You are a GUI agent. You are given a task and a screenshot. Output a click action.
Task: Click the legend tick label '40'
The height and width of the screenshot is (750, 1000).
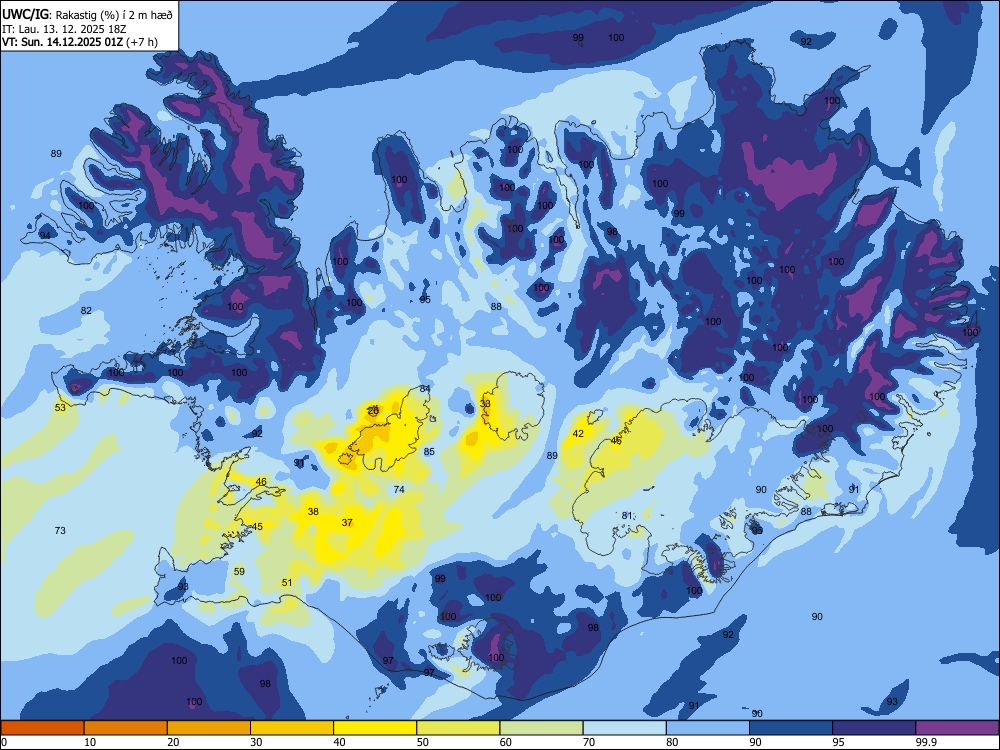pos(340,742)
